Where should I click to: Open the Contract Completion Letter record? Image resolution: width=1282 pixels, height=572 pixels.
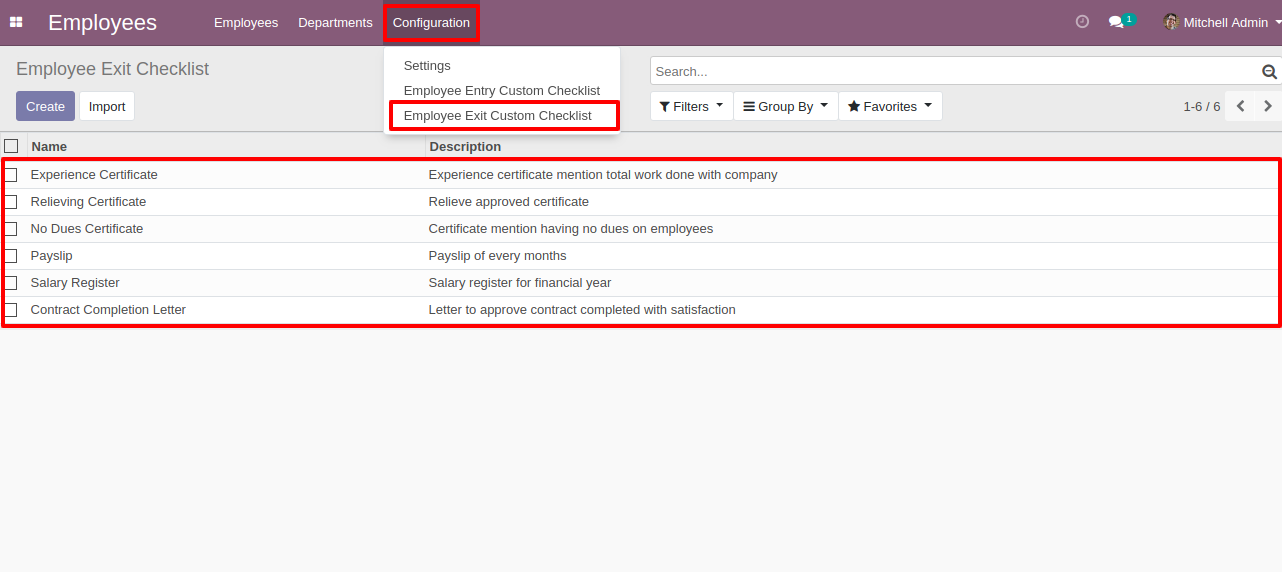(108, 310)
